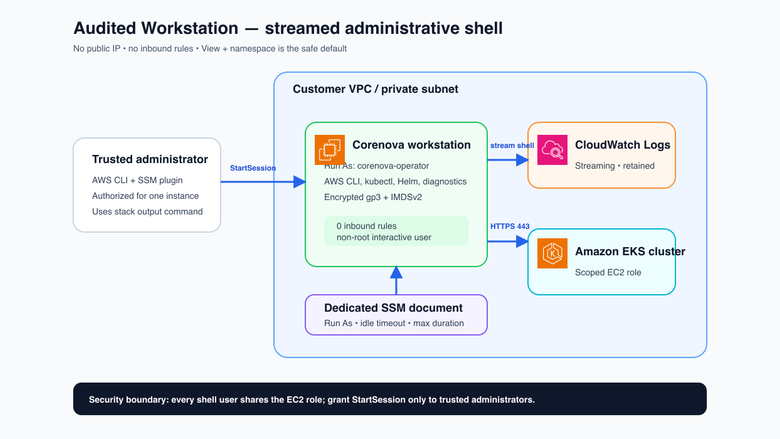
Task: Click 'Scoped EC2 role' text
Action: coord(608,272)
